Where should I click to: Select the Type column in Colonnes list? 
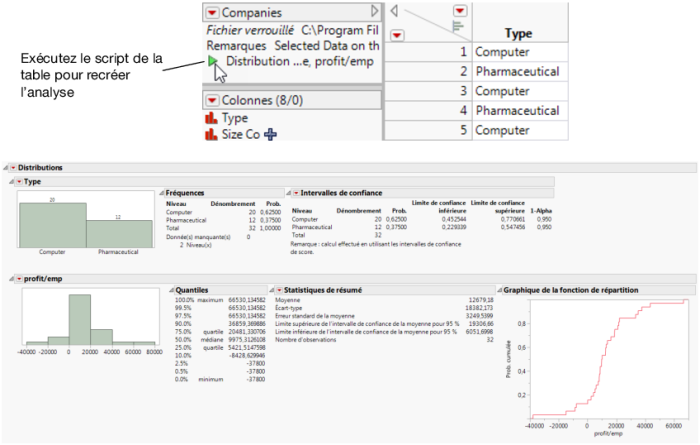(x=234, y=118)
